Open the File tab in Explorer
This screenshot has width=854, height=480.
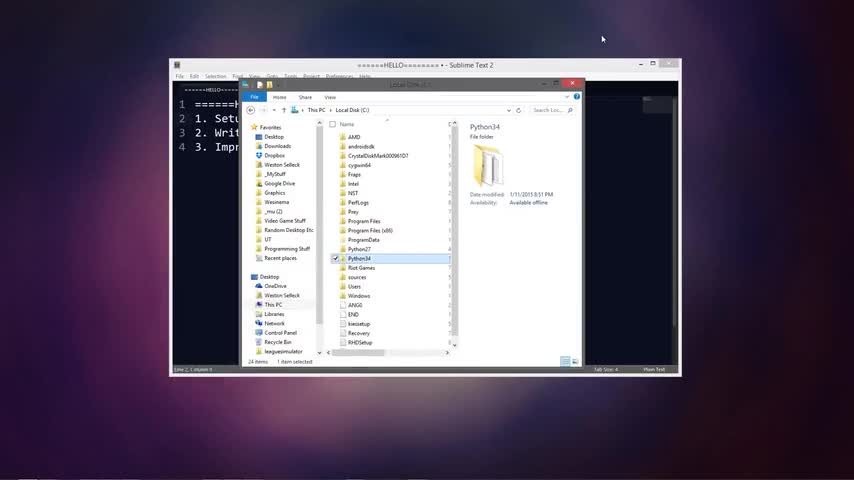254,97
